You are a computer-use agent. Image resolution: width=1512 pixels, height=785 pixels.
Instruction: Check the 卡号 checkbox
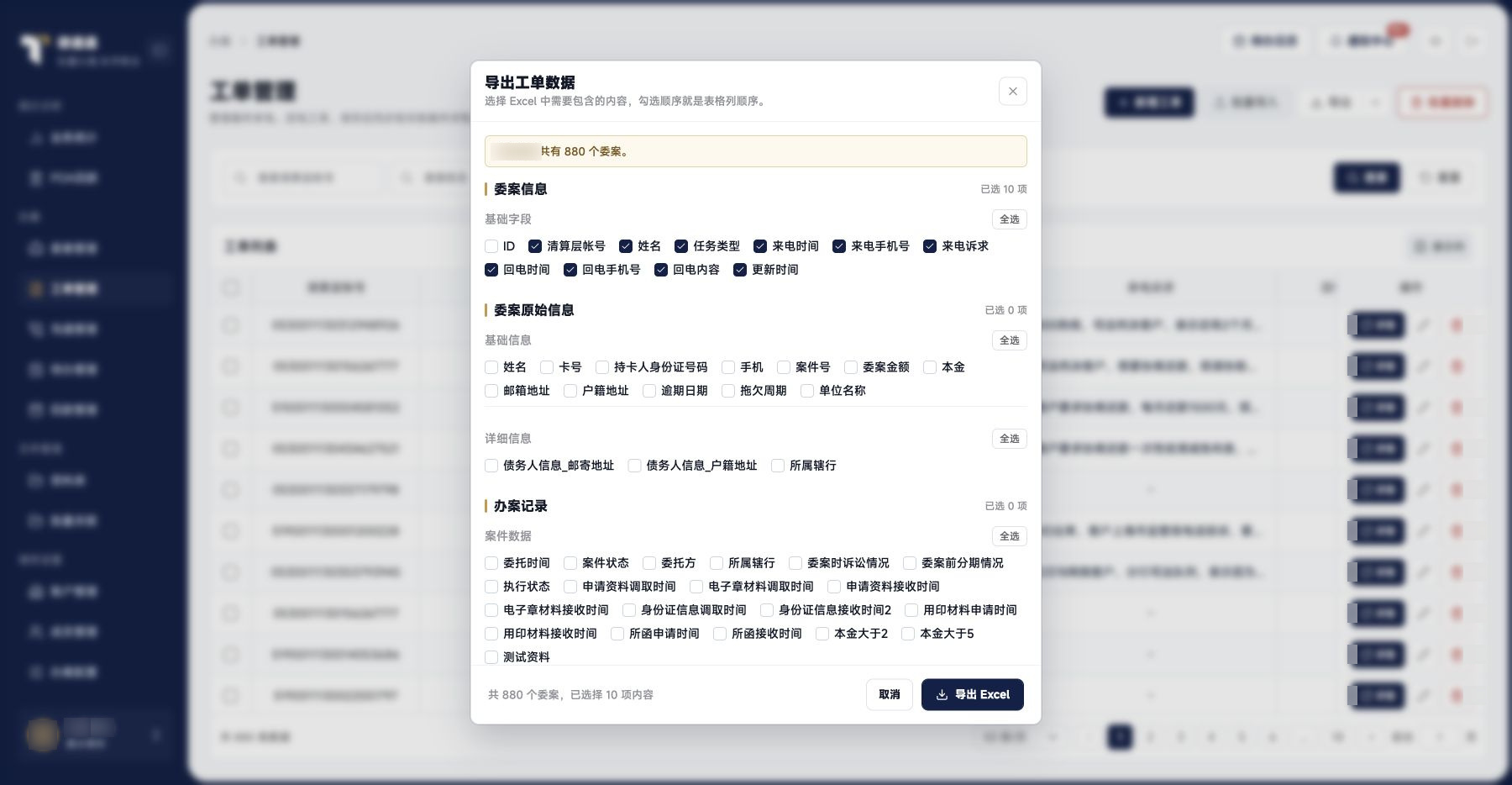pos(547,367)
